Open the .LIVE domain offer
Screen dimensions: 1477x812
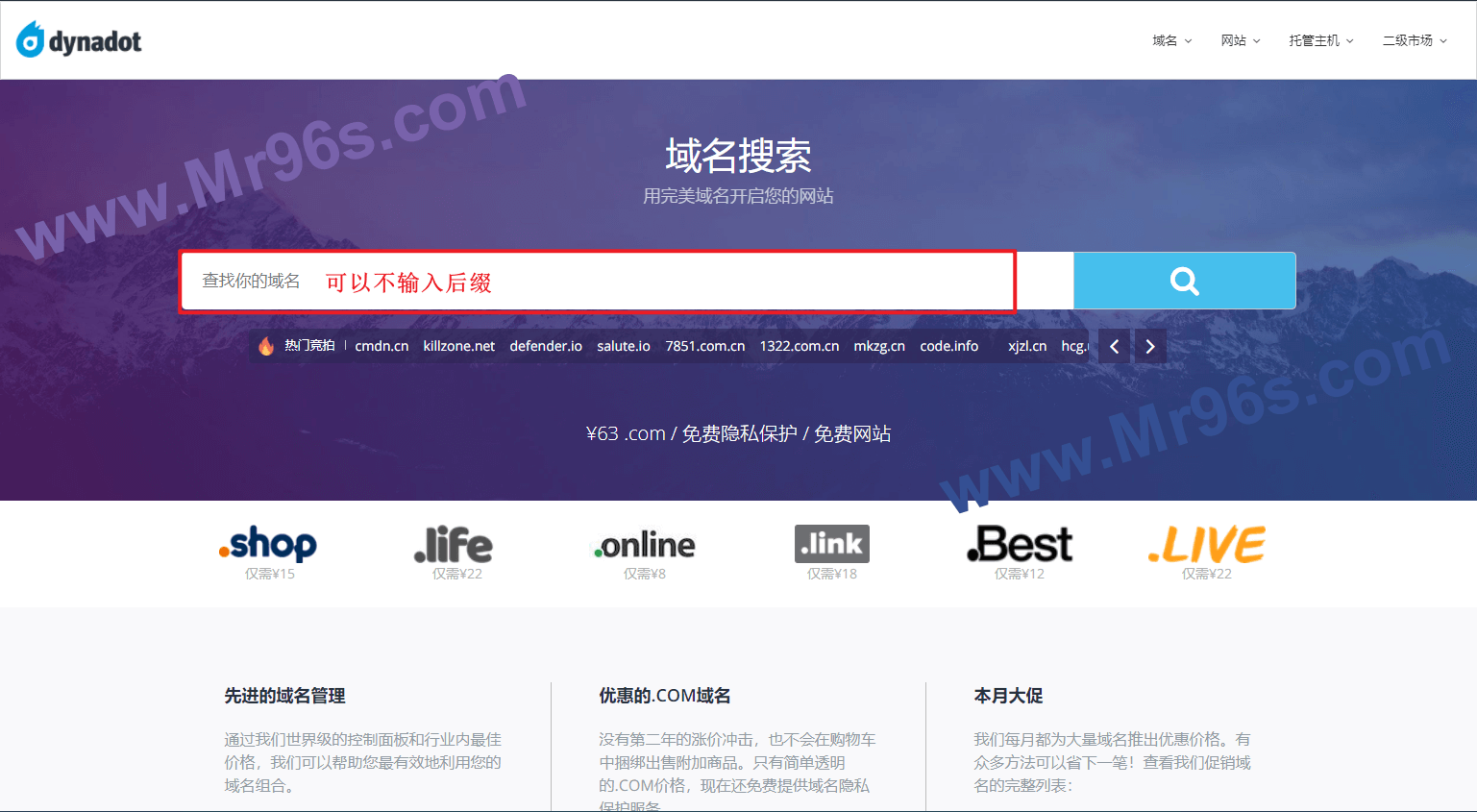point(1207,544)
